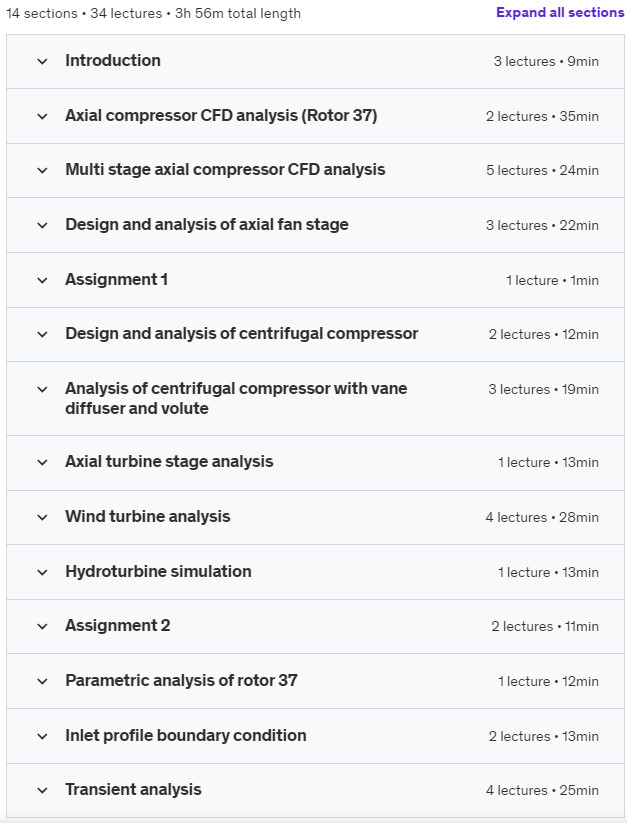Toggle chevron for Design and analysis of axial fan stage
This screenshot has width=627, height=823.
tap(42, 225)
